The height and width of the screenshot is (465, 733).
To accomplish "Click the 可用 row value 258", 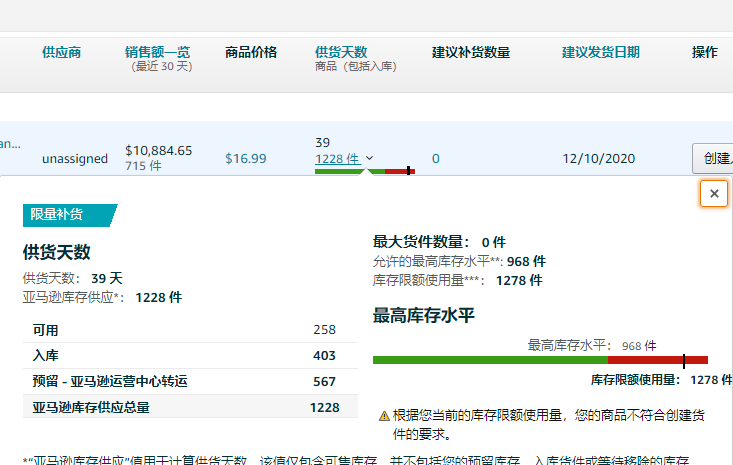I will click(324, 330).
